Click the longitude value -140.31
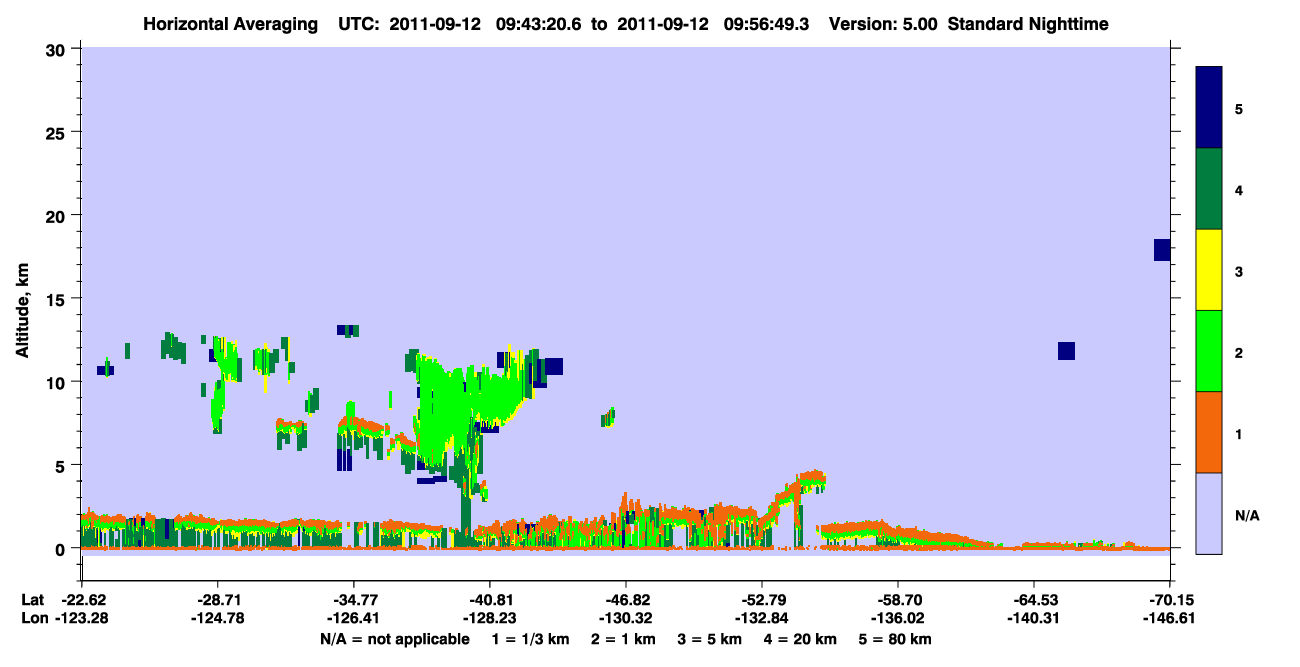This screenshot has height=667, width=1300. [1033, 619]
